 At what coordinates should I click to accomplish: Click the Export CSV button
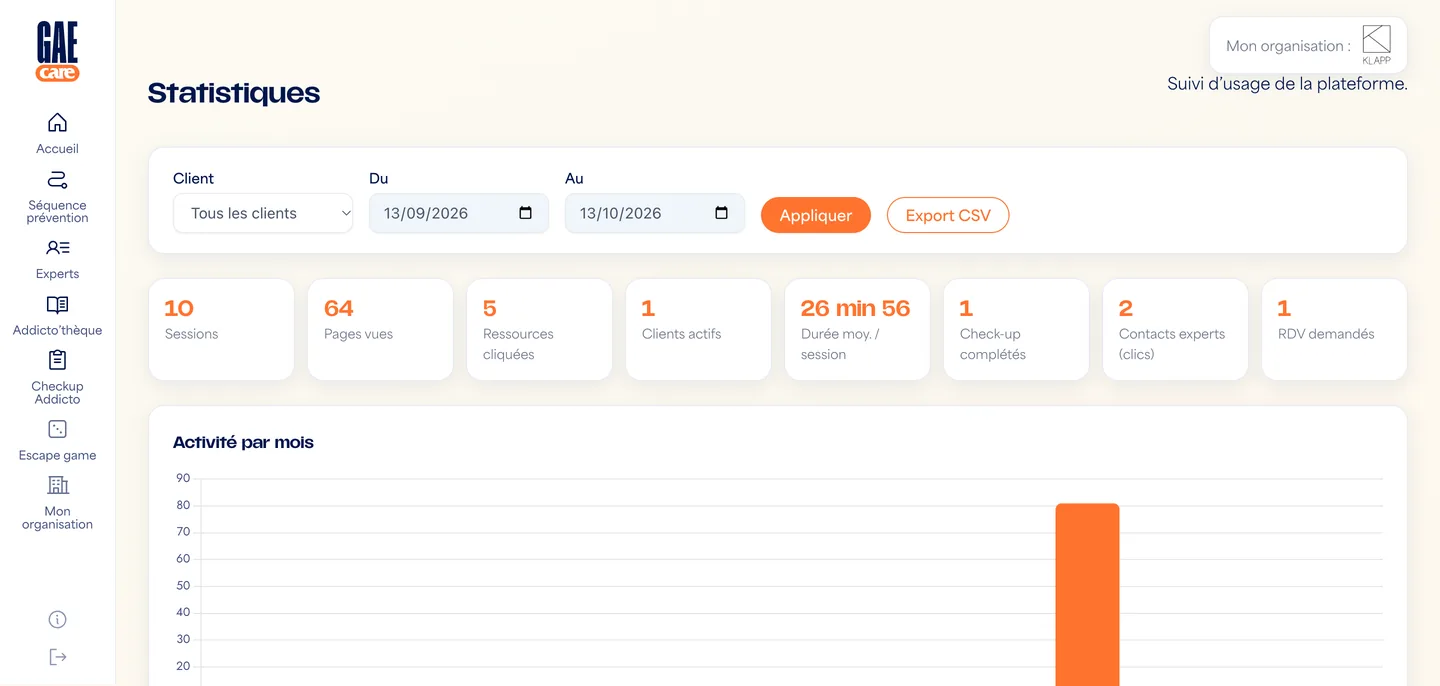pos(948,215)
